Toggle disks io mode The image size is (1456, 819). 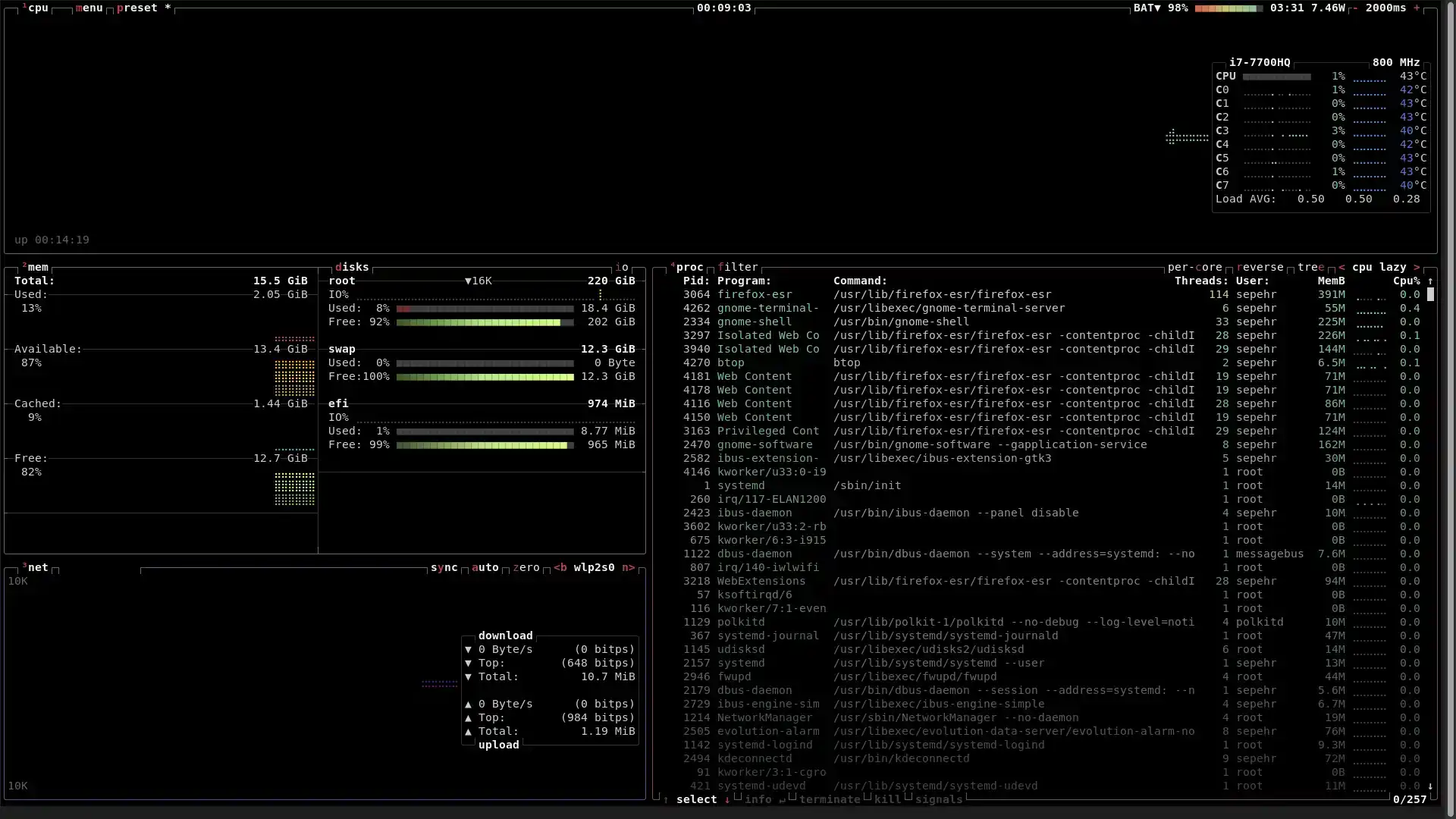(621, 267)
